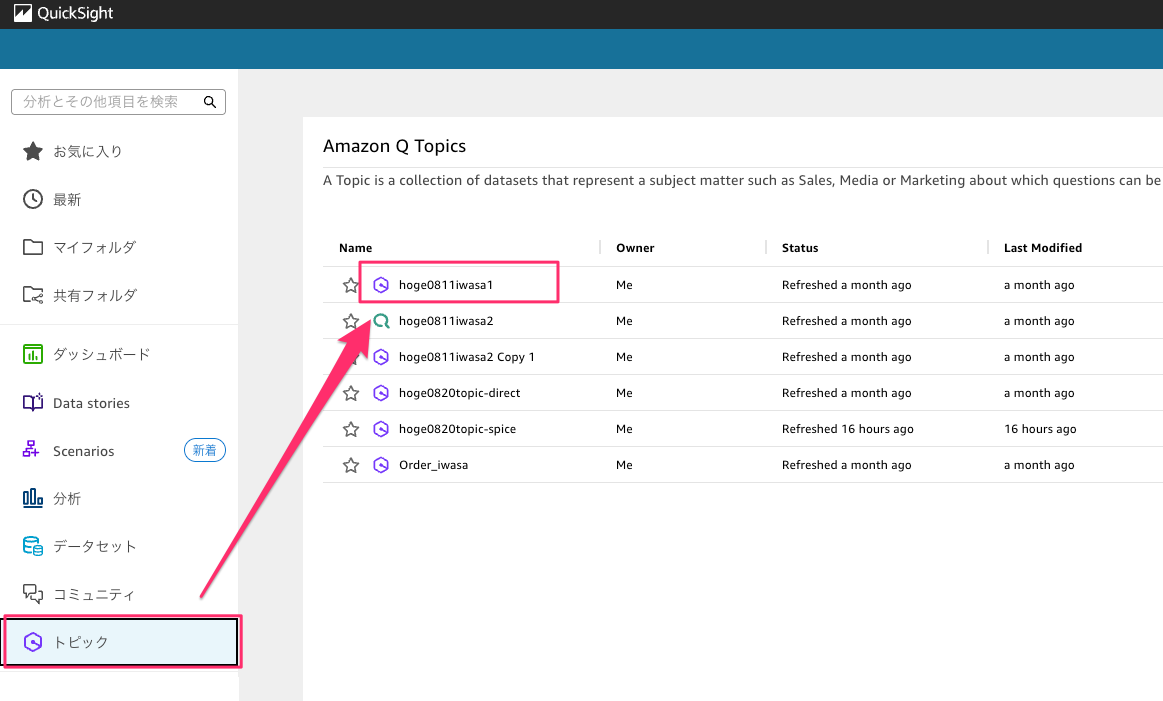Open topic hoge0820topic-spice
Image resolution: width=1163 pixels, height=701 pixels.
coord(457,429)
